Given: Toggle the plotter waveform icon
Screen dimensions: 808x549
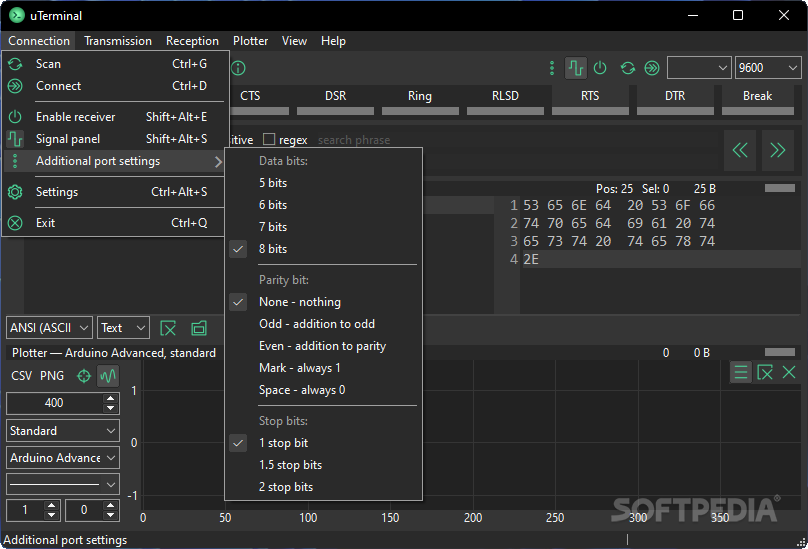Looking at the screenshot, I should click(108, 376).
